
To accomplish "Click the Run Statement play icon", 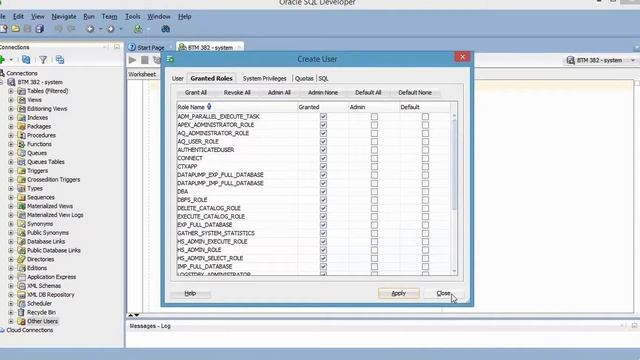I will tap(132, 60).
